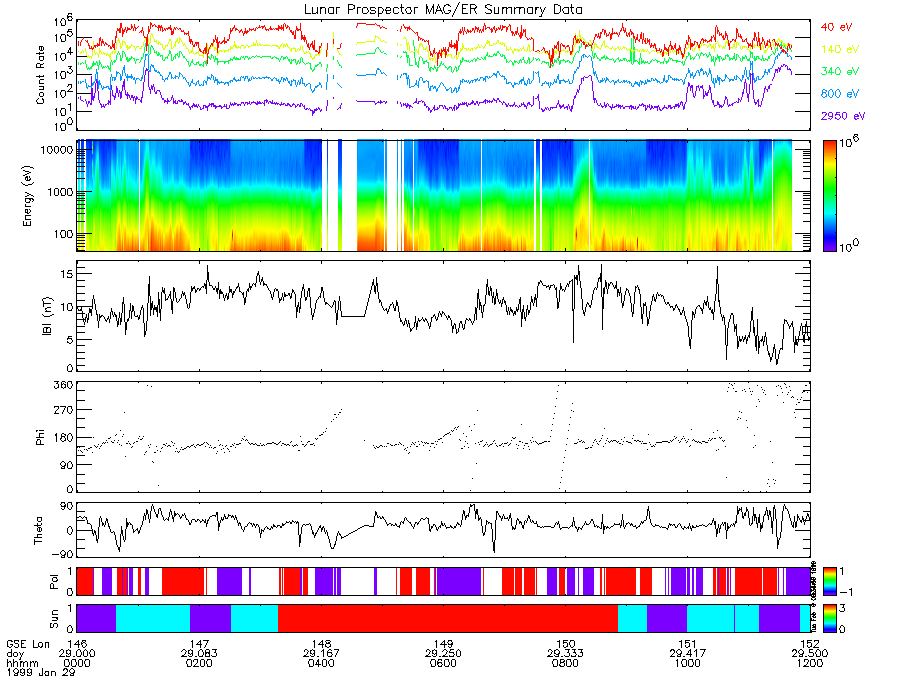Click the '|B| (nT)' axis label
900x700 pixels.
[x=47, y=316]
